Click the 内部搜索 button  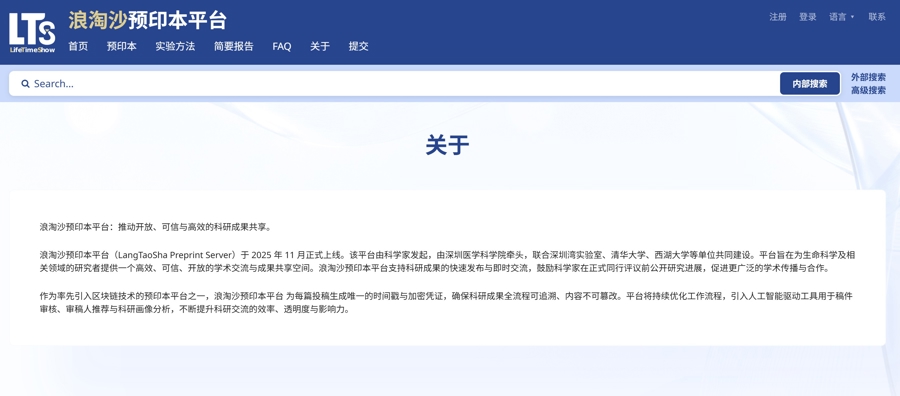pos(810,84)
